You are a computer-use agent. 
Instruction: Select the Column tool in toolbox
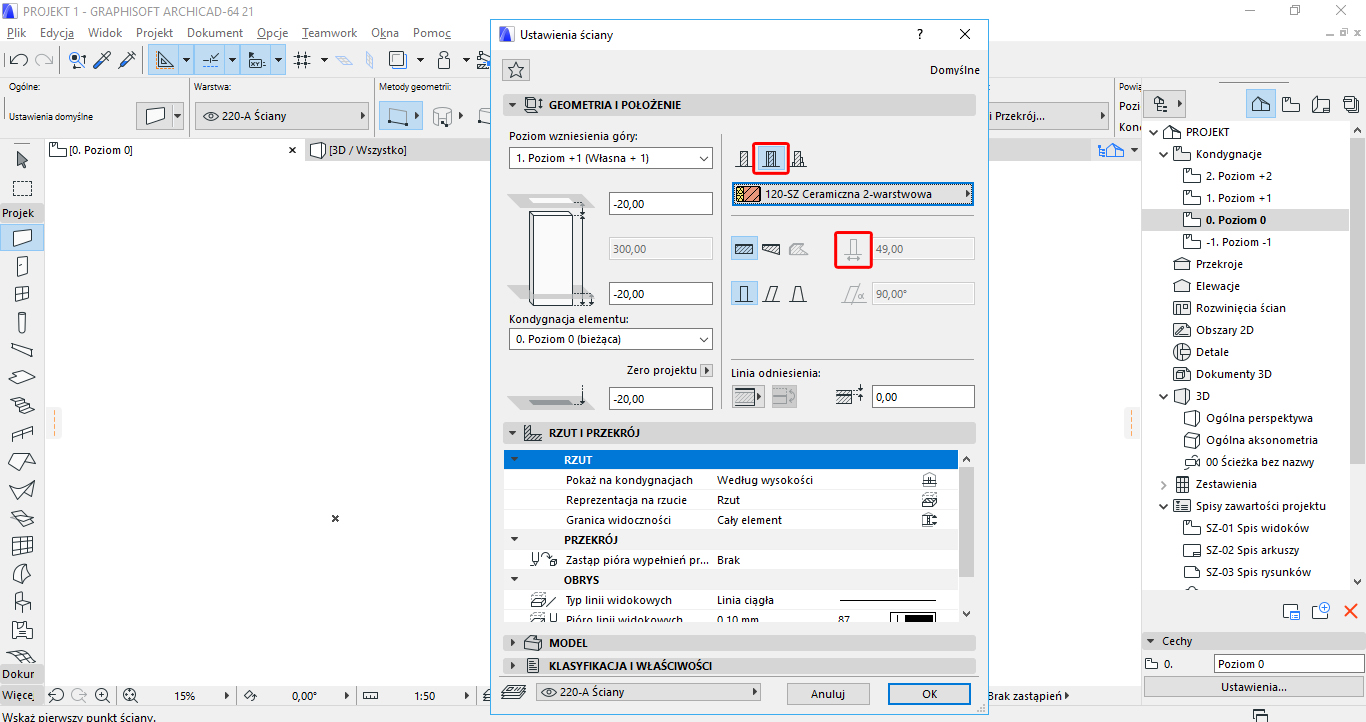pyautogui.click(x=22, y=322)
